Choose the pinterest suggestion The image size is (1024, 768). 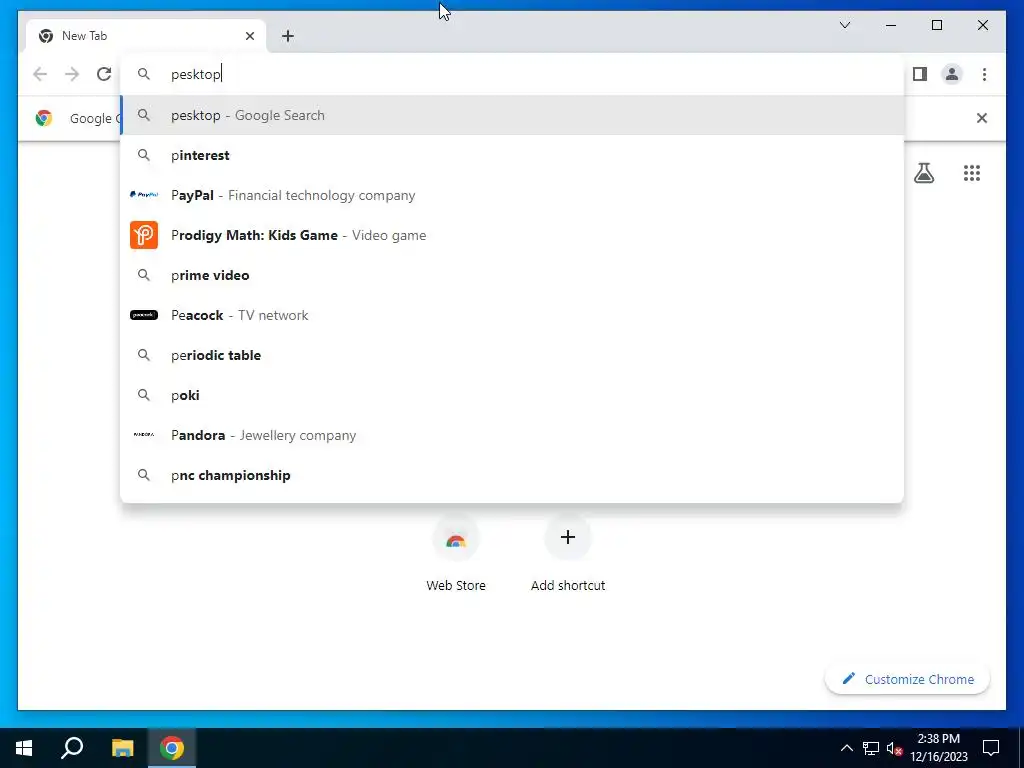(x=512, y=155)
